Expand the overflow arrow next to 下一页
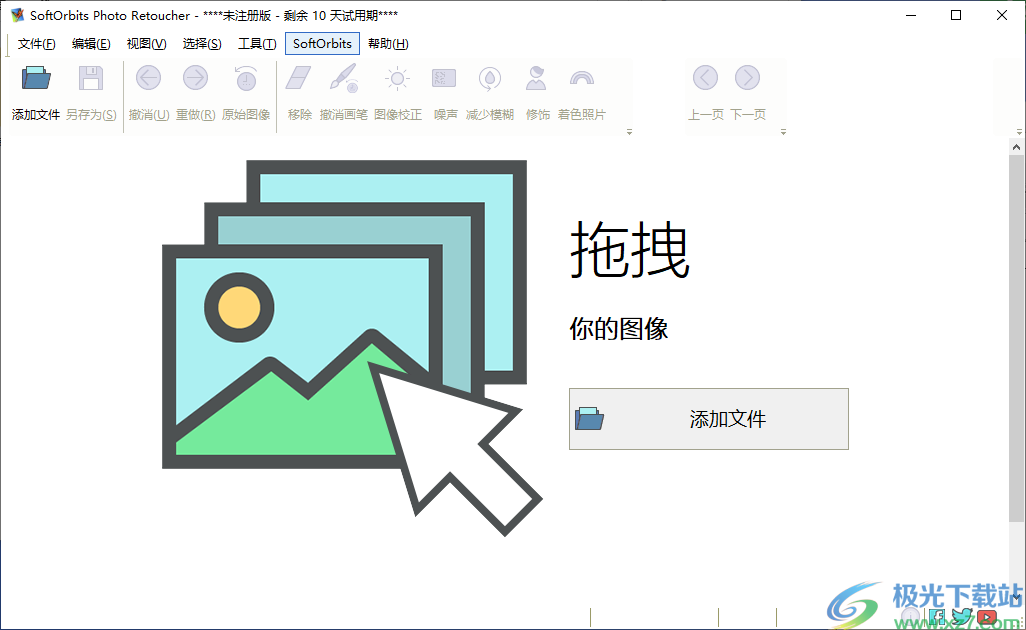The width and height of the screenshot is (1026, 630). click(x=783, y=131)
